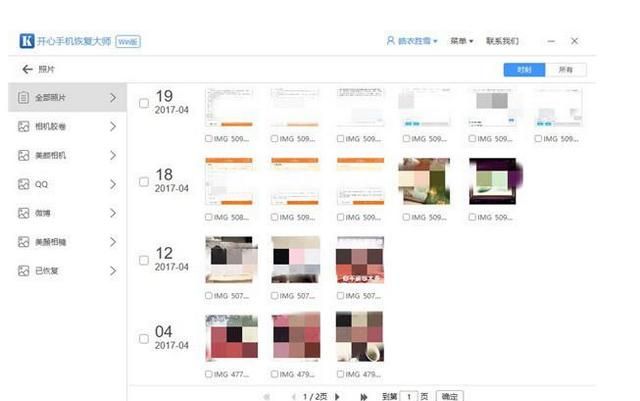Viewport: 640px width, 401px height.
Task: Expand the 已恢复 category chevron
Action: pyautogui.click(x=113, y=271)
